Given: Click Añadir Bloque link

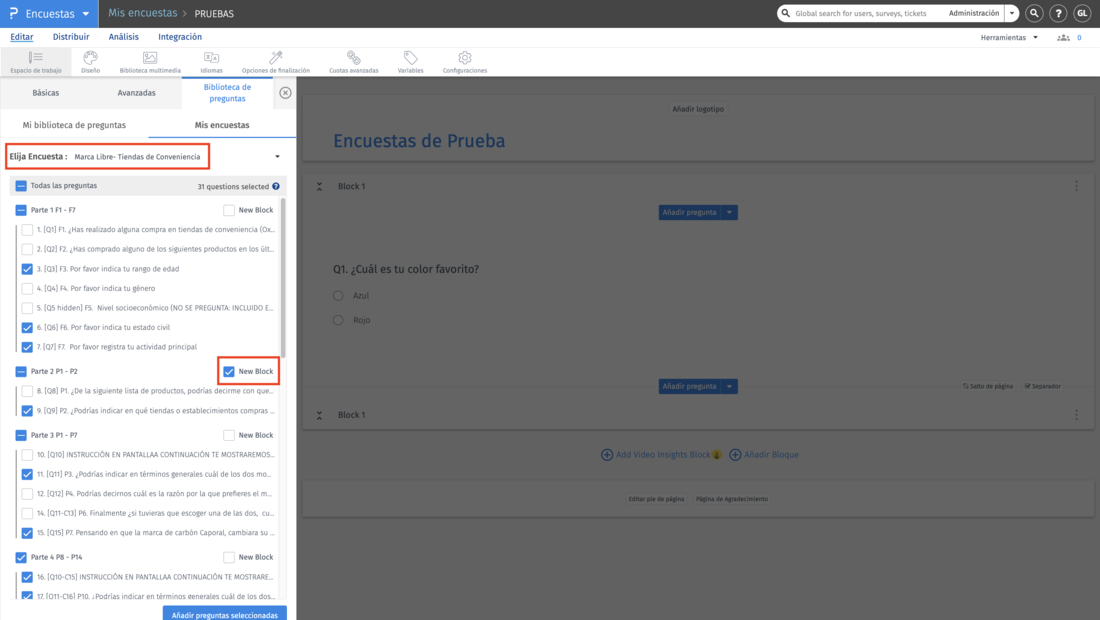Looking at the screenshot, I should pyautogui.click(x=764, y=454).
